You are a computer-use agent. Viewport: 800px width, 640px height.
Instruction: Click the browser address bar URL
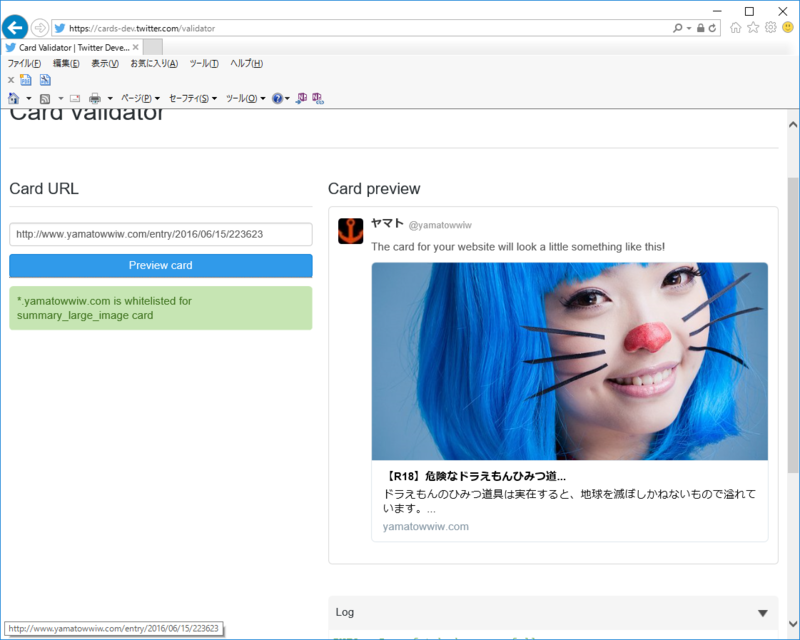point(142,29)
